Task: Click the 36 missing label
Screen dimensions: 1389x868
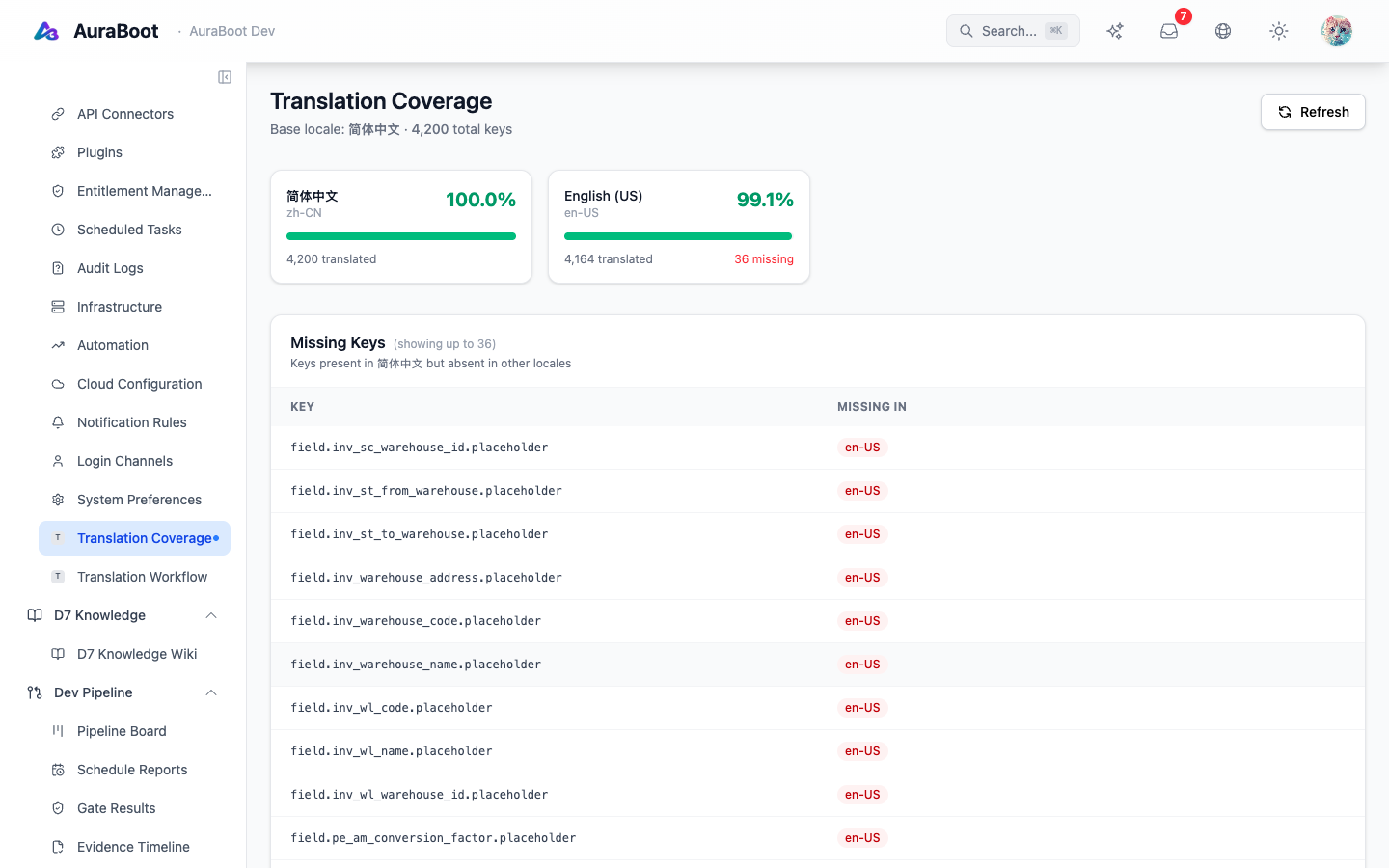Action: click(764, 259)
